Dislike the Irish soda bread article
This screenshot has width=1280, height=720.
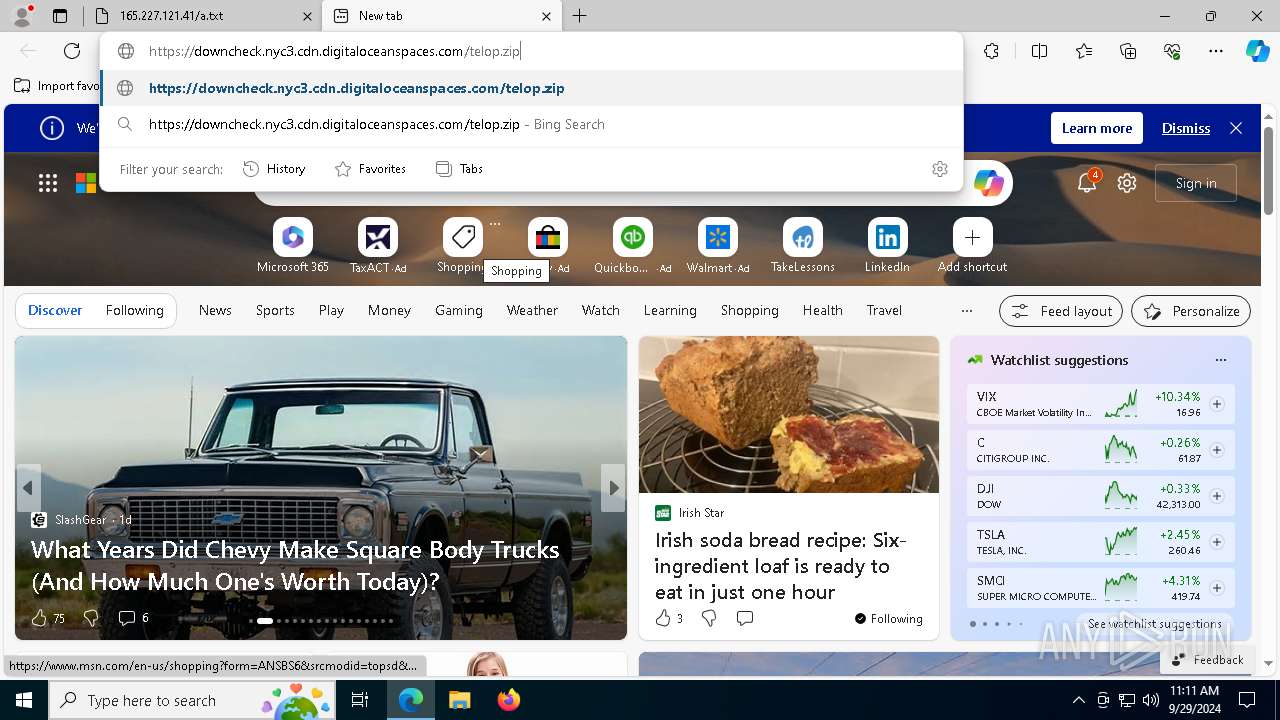(x=709, y=618)
